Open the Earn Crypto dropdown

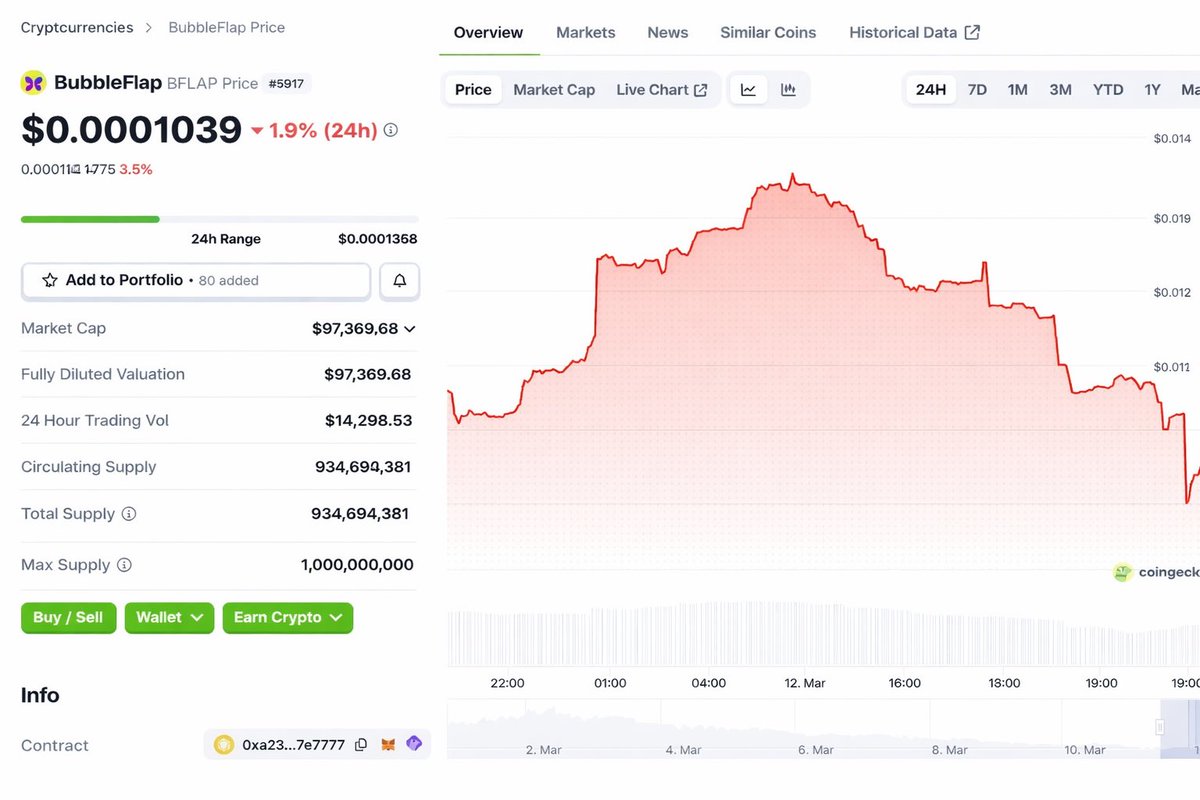[x=288, y=618]
